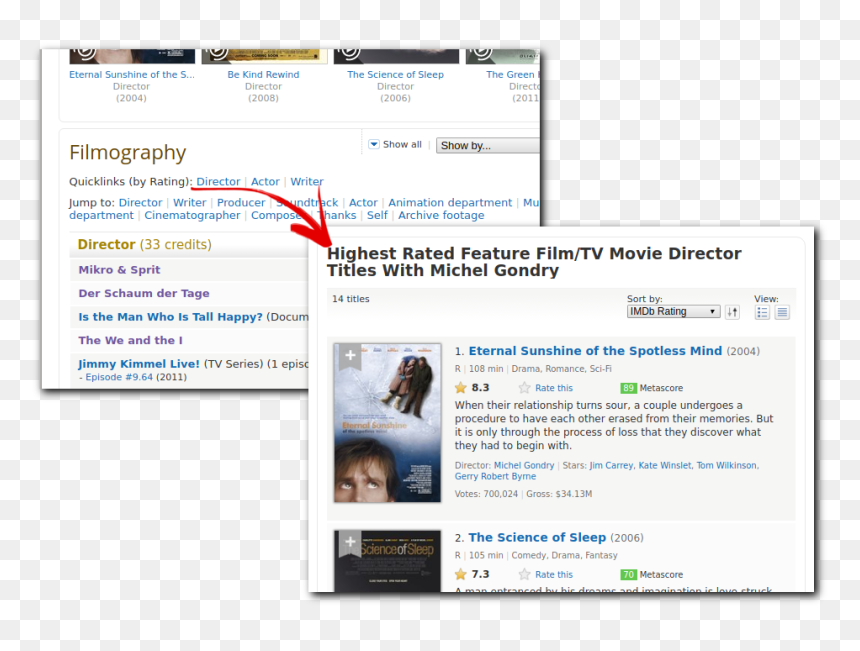
Task: Open Episode #9.64 link
Action: pyautogui.click(x=119, y=377)
